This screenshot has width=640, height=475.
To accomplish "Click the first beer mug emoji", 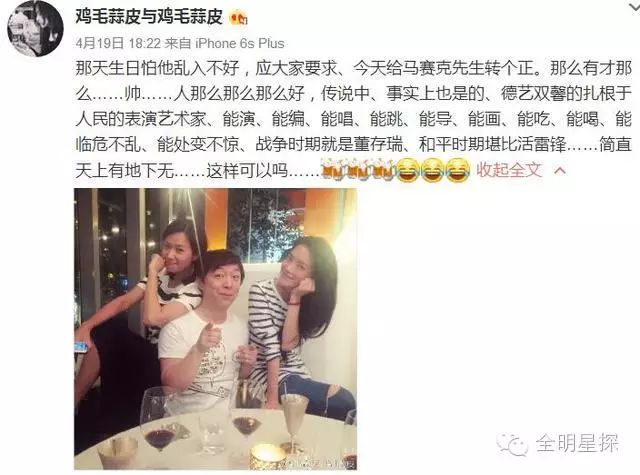I will click(333, 169).
